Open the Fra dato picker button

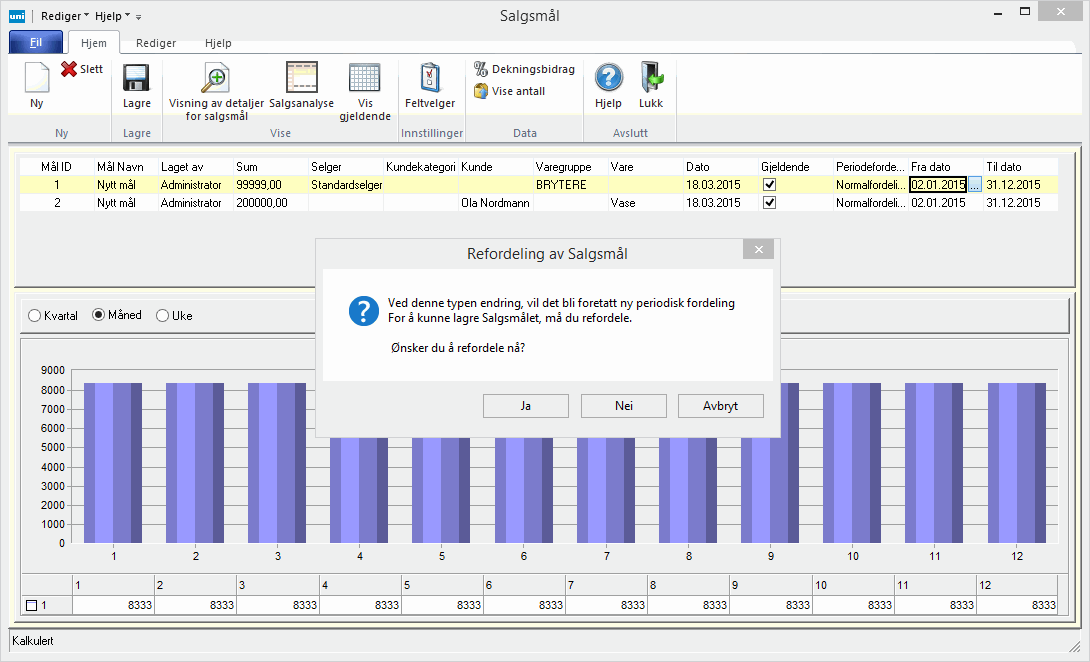[x=975, y=185]
